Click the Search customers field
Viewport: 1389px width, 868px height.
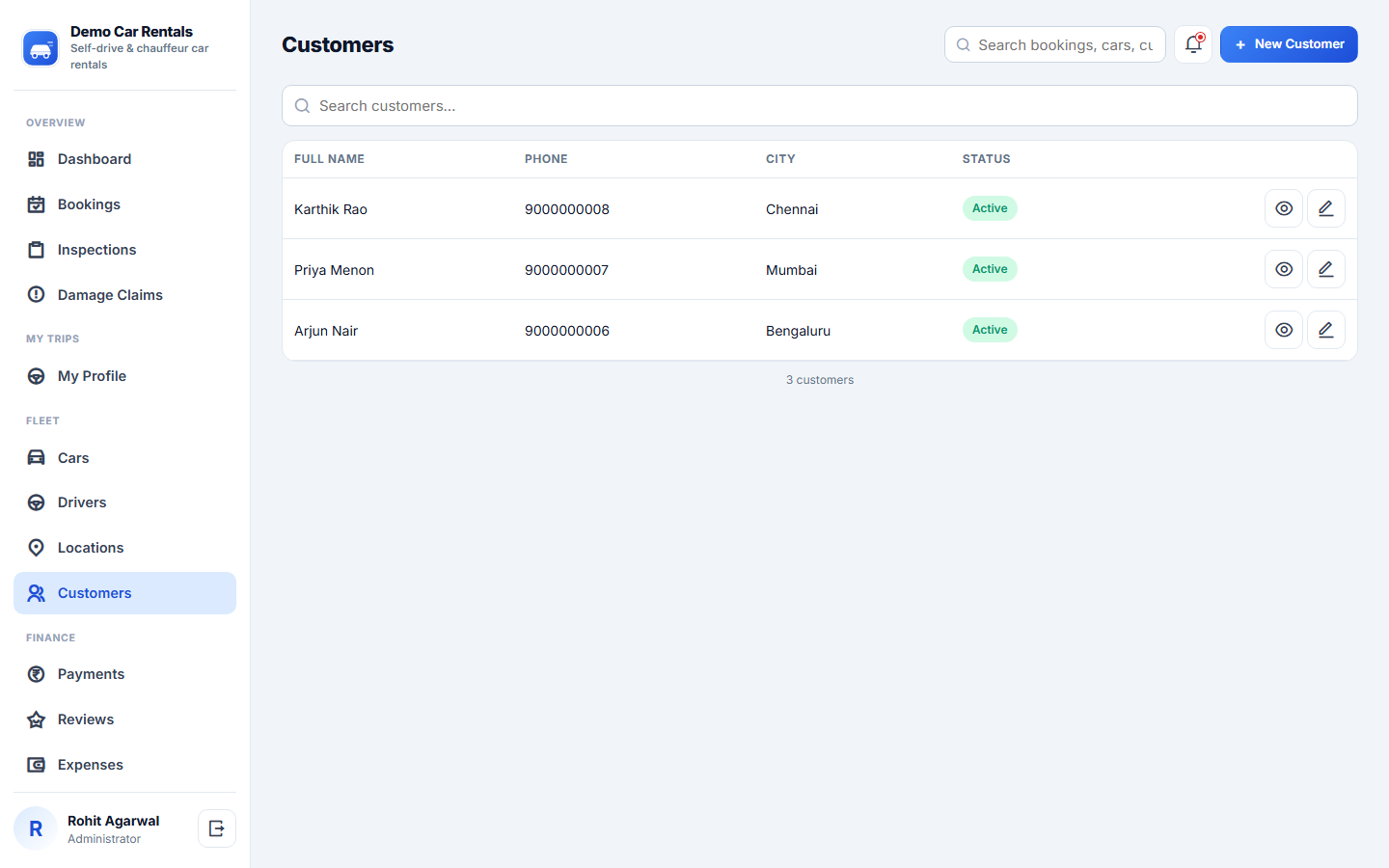tap(820, 106)
